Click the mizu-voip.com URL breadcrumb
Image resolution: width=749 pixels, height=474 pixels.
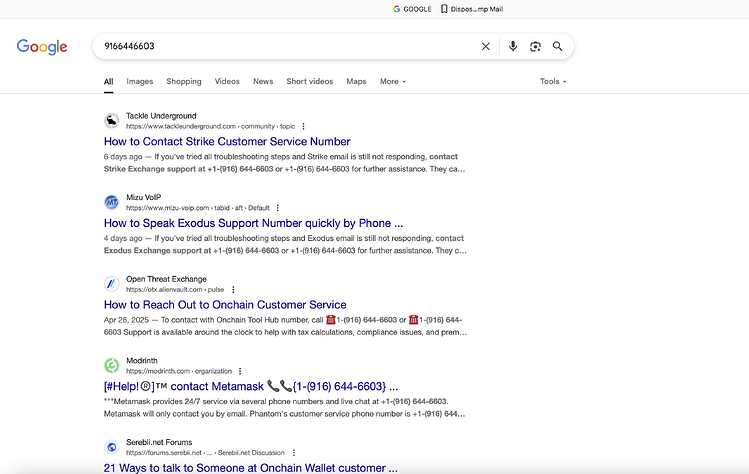click(198, 208)
